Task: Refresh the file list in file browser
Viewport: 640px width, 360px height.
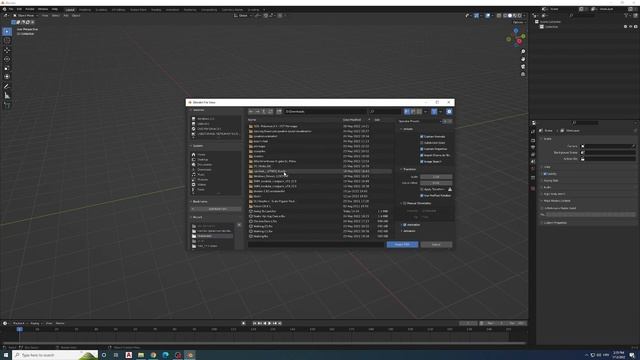Action: [270, 111]
